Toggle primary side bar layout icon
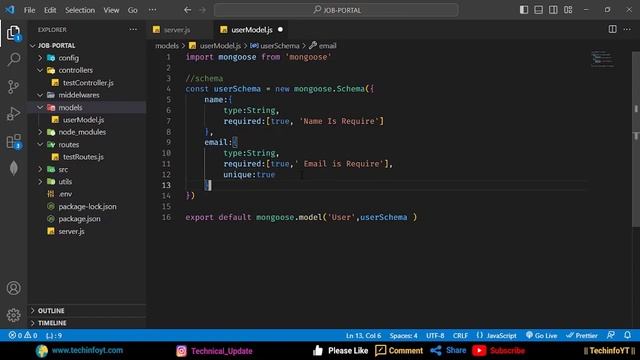640x360 pixels. pyautogui.click(x=524, y=10)
